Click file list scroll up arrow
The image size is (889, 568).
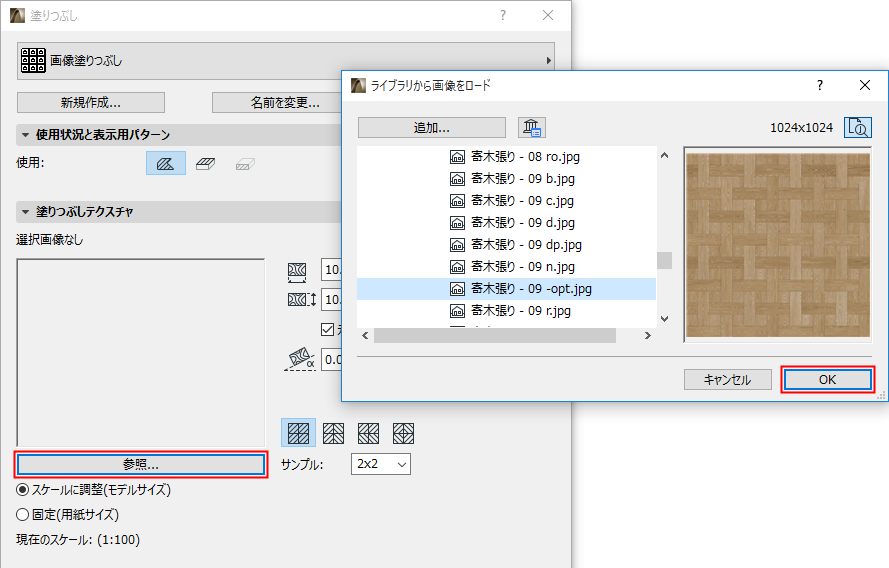[664, 155]
